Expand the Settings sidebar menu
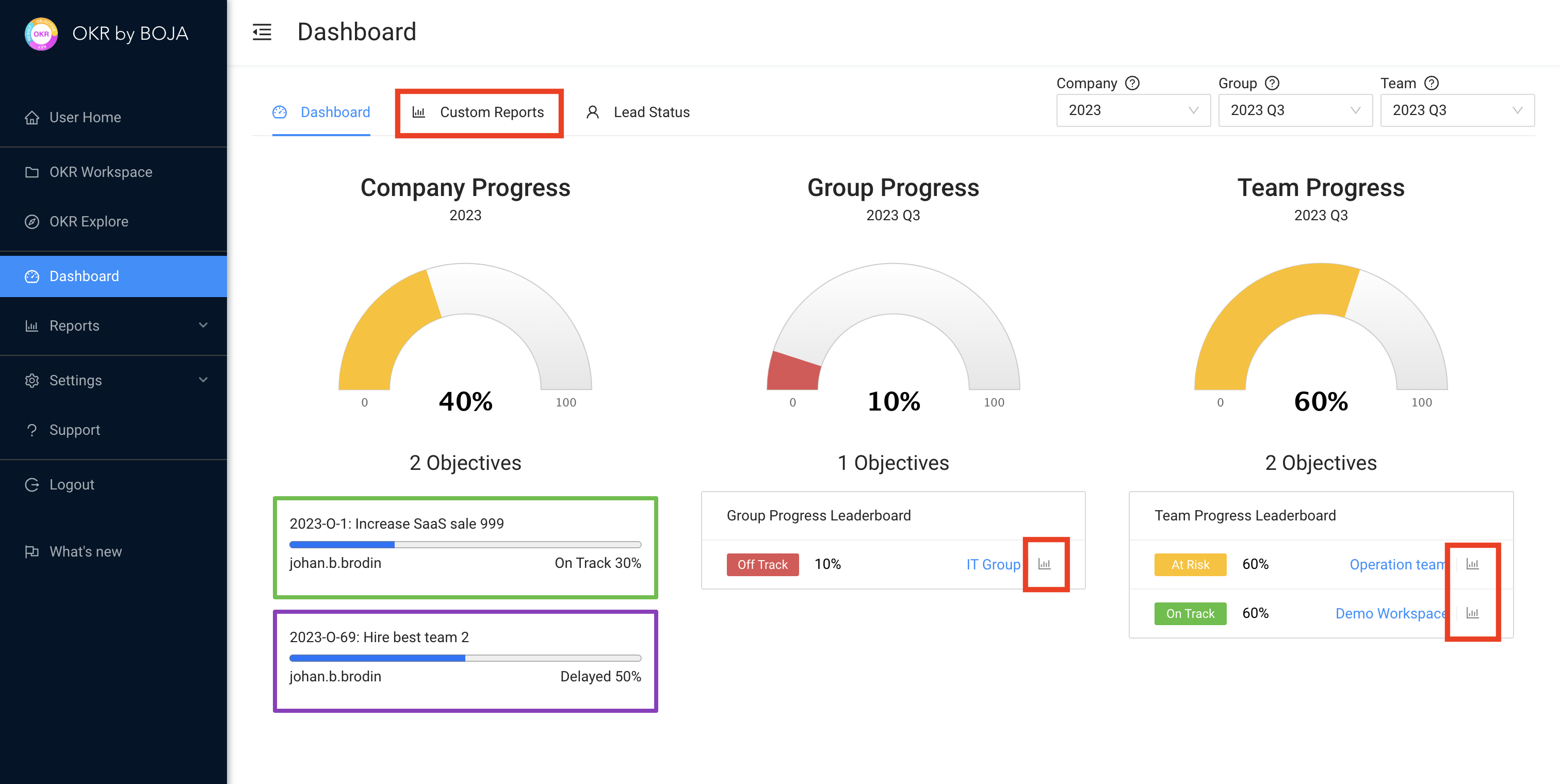The image size is (1560, 784). 113,380
